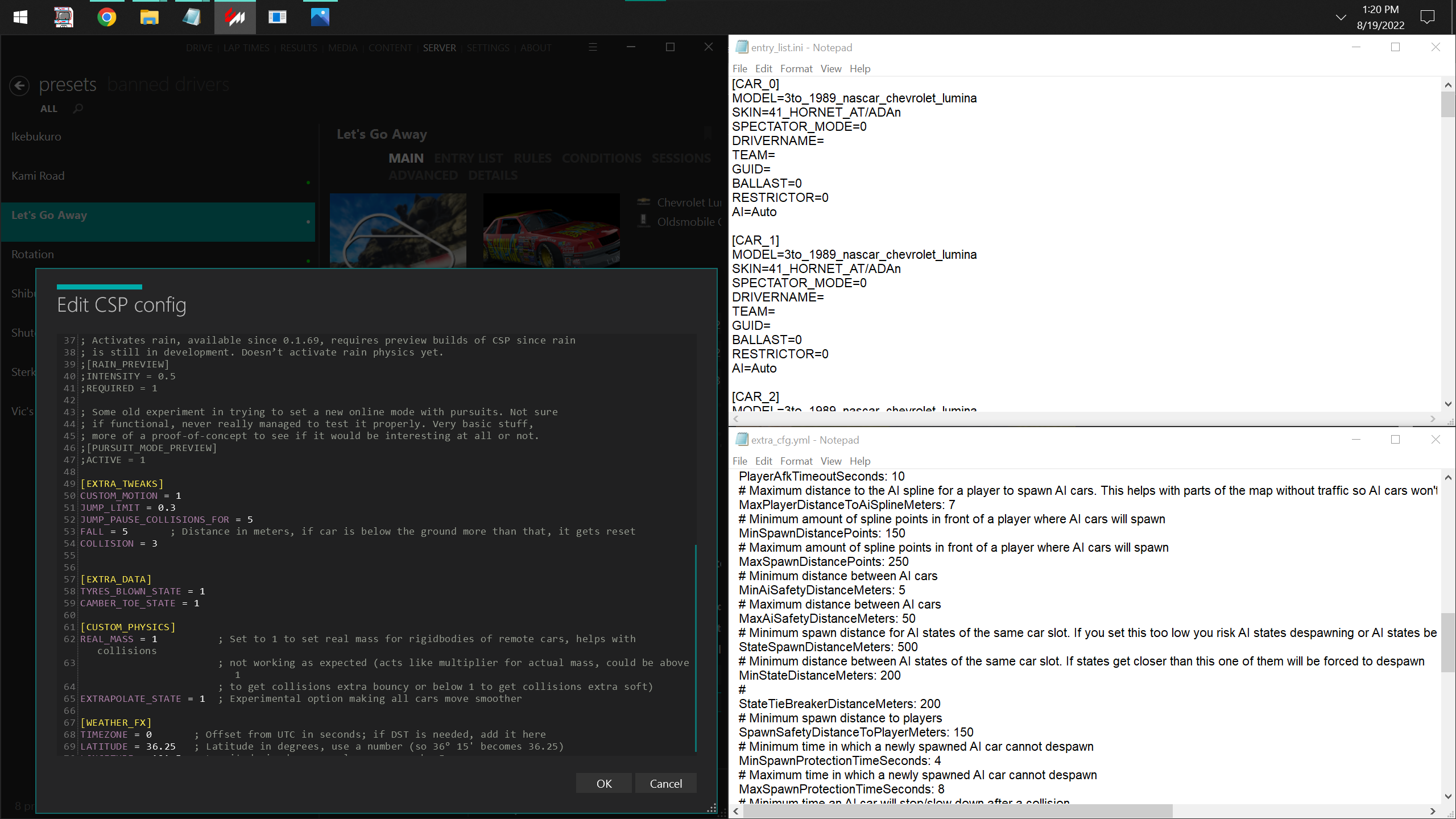Open the File menu in extra_cfg.yml Notepad
1456x819 pixels.
739,461
